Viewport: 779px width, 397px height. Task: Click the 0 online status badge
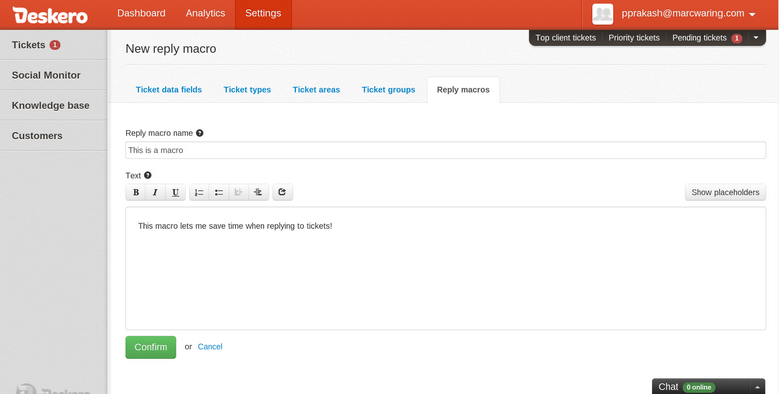click(x=699, y=387)
